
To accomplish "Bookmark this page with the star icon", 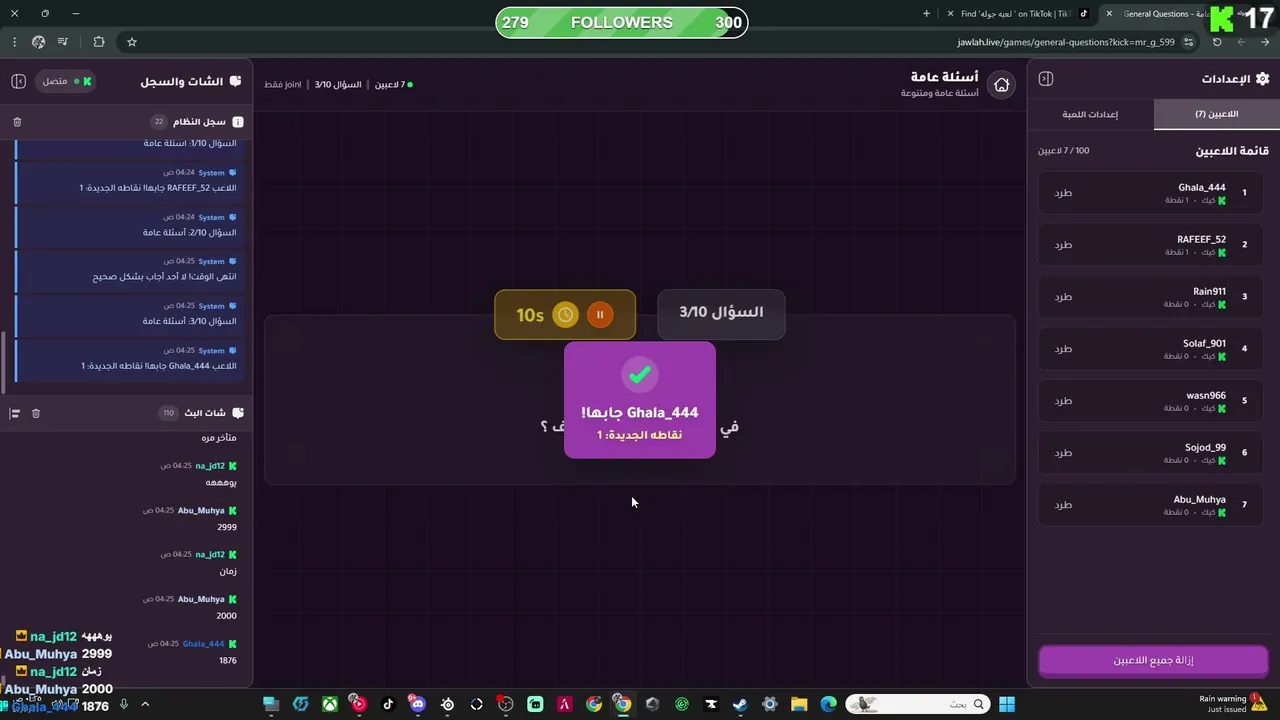I will 131,42.
